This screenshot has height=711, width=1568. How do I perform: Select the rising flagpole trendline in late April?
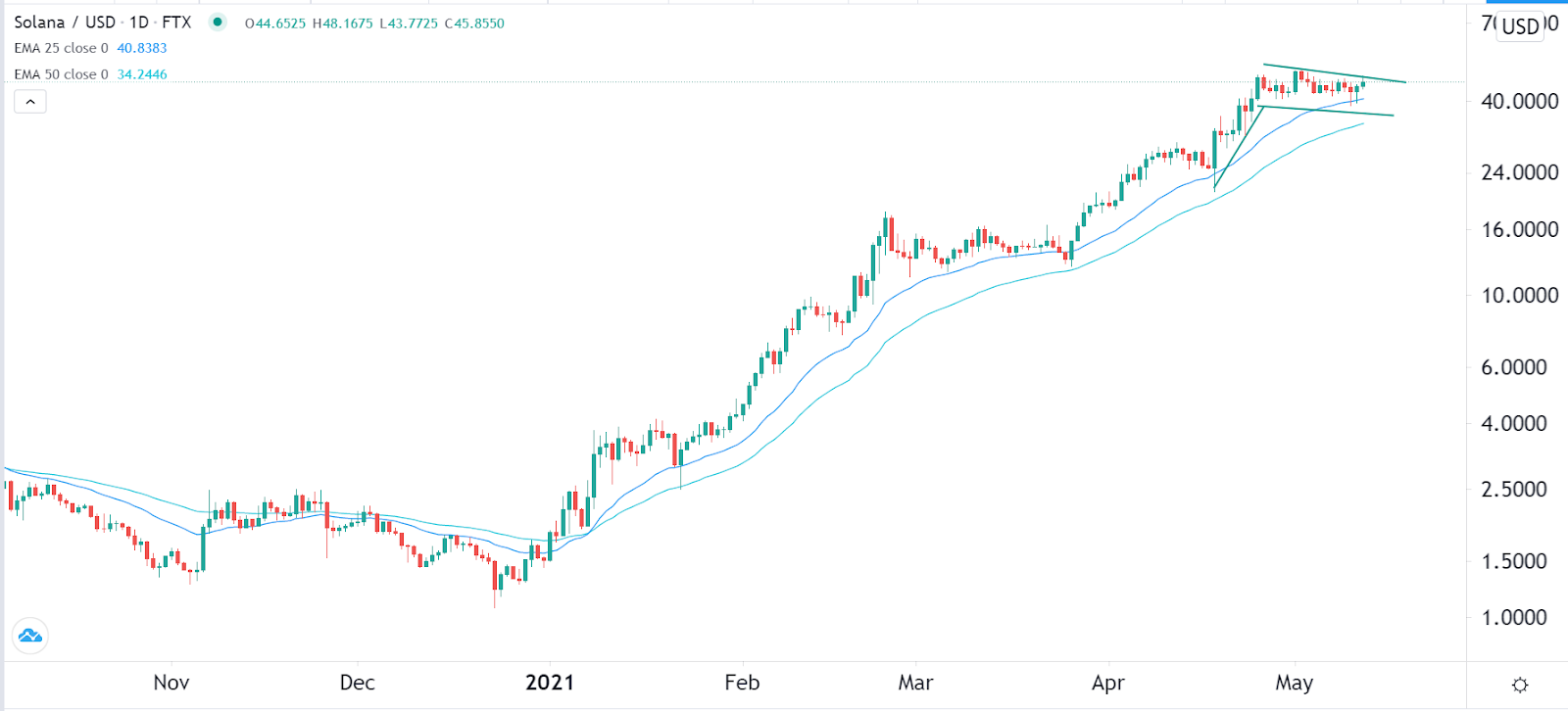1239,147
